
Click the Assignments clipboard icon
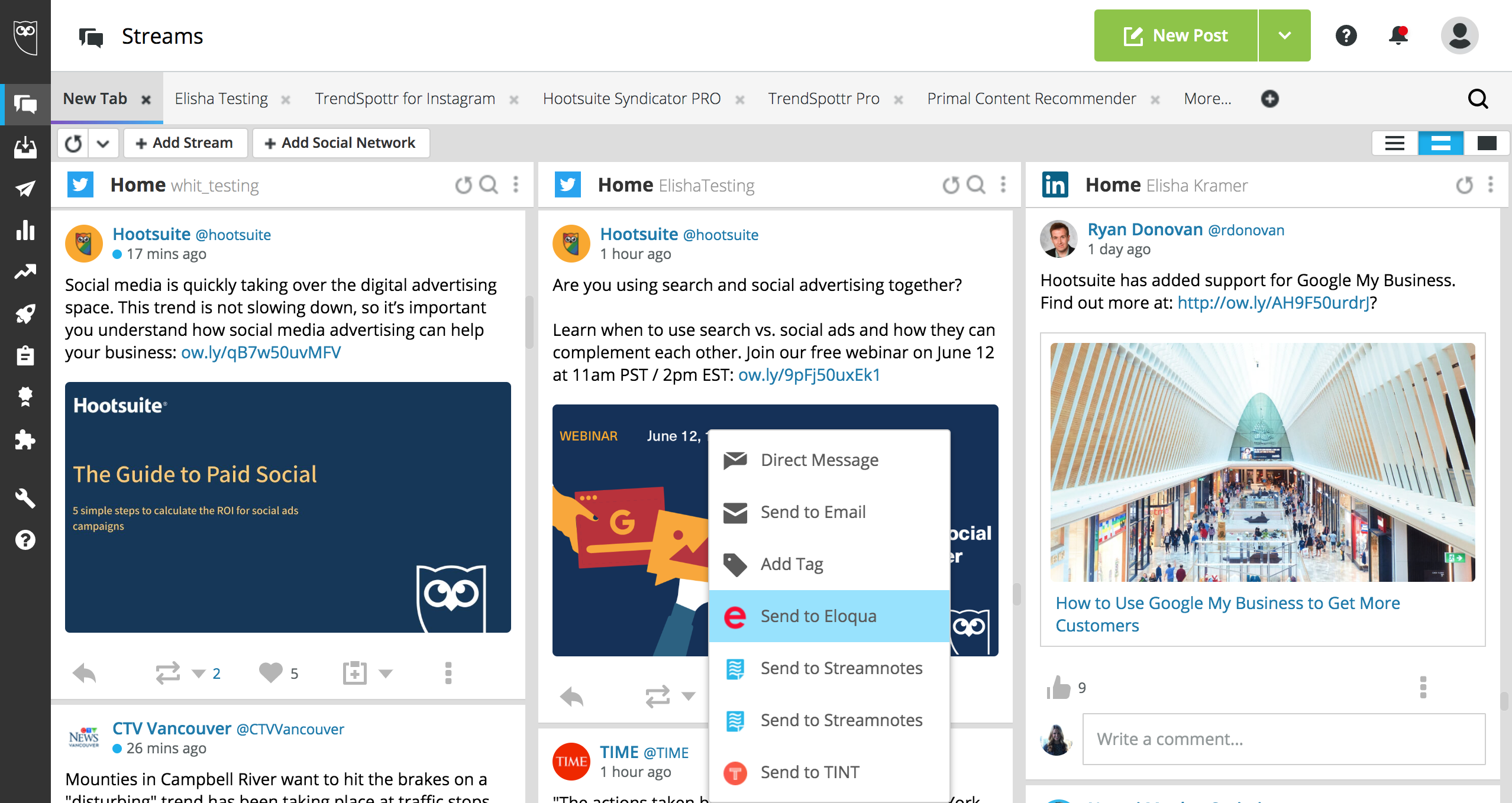pos(26,357)
